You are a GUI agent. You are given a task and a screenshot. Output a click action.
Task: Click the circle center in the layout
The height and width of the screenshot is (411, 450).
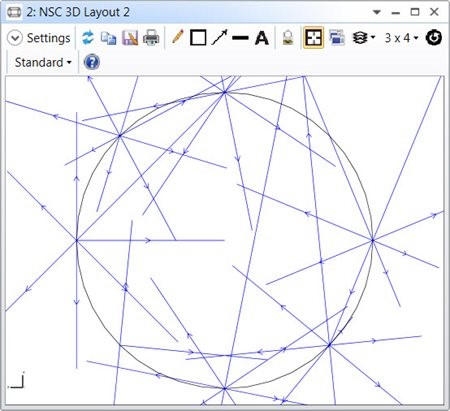tap(225, 240)
